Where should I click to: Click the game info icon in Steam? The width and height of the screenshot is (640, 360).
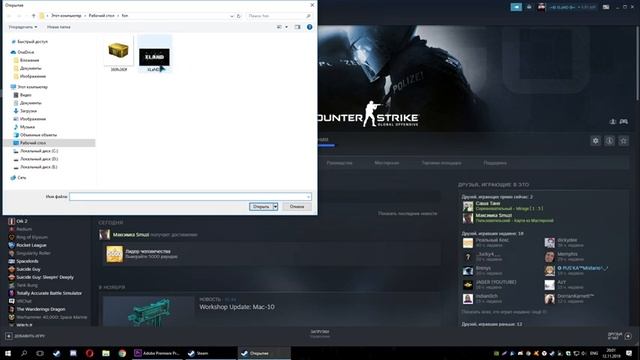click(x=609, y=141)
